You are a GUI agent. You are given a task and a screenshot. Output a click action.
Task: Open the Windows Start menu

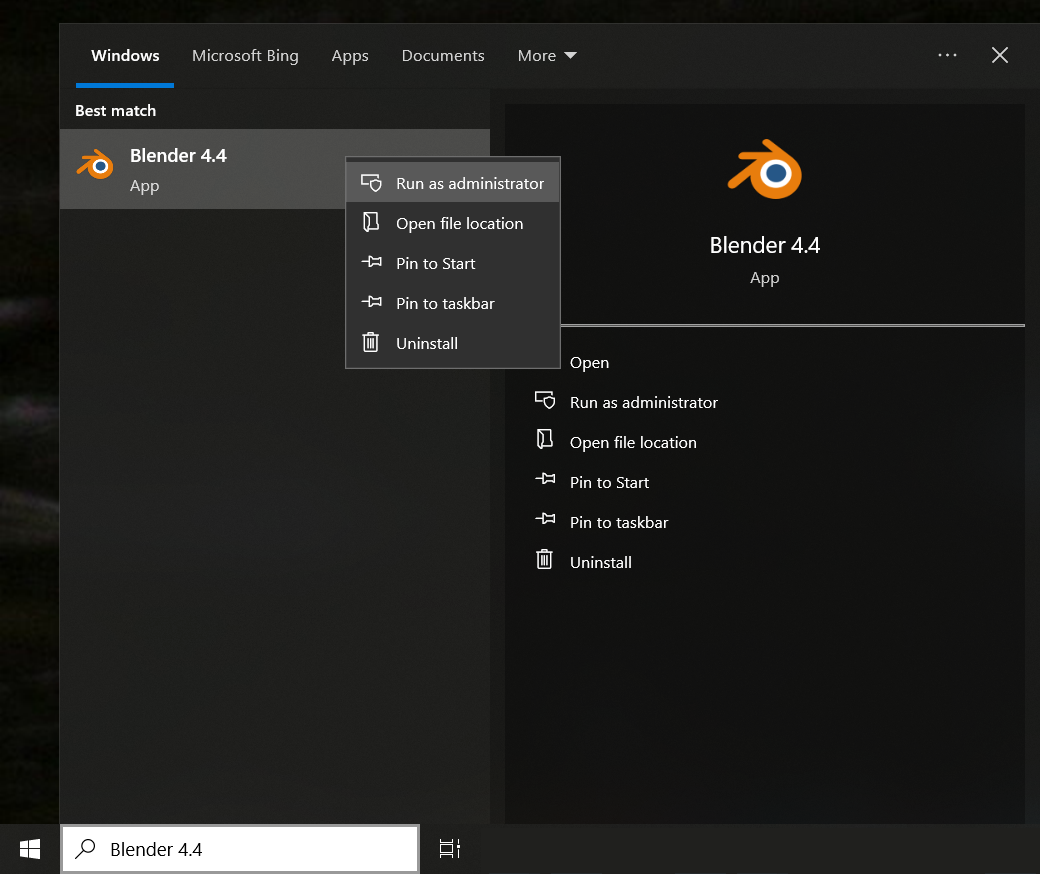30,849
